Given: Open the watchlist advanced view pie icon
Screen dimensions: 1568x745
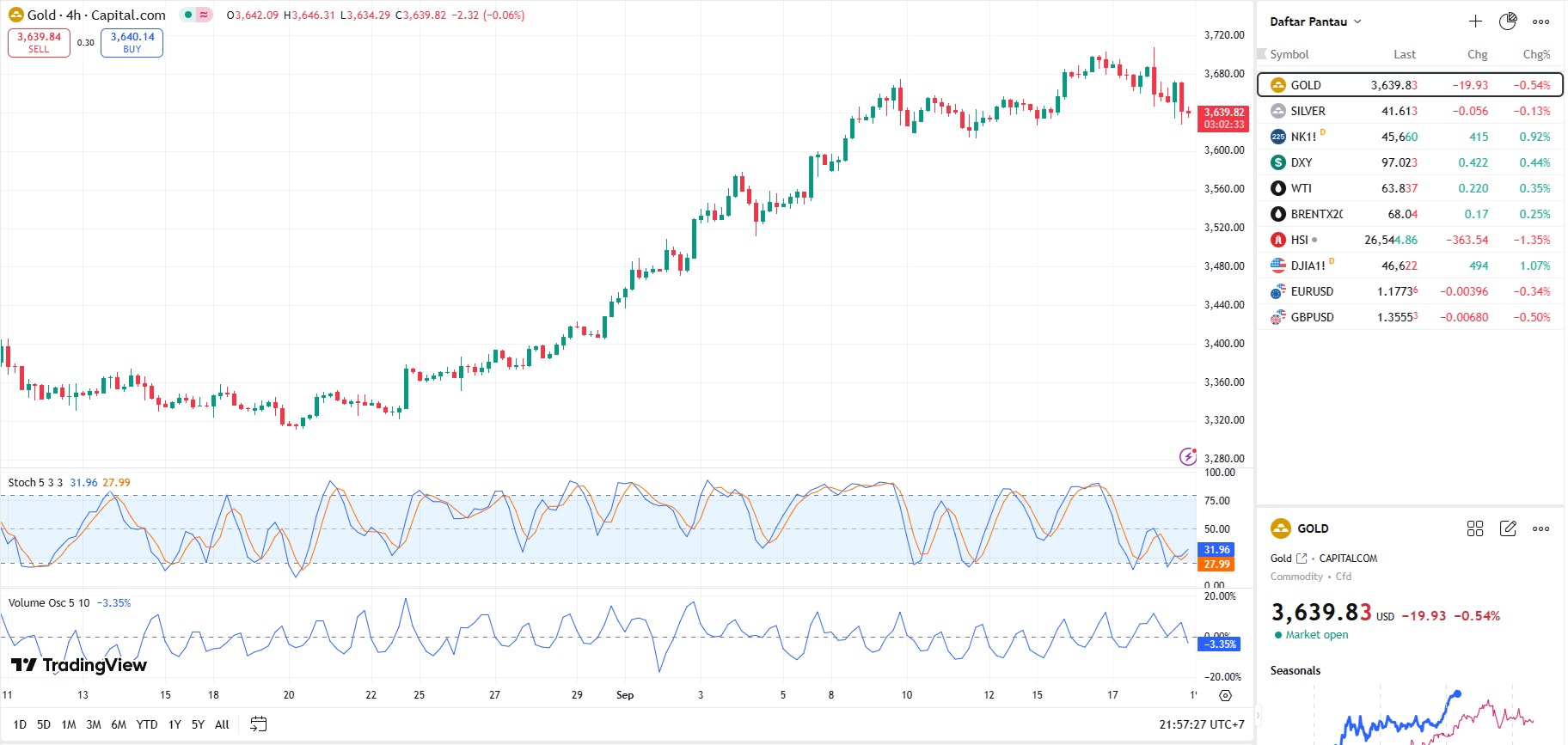Looking at the screenshot, I should [1508, 21].
